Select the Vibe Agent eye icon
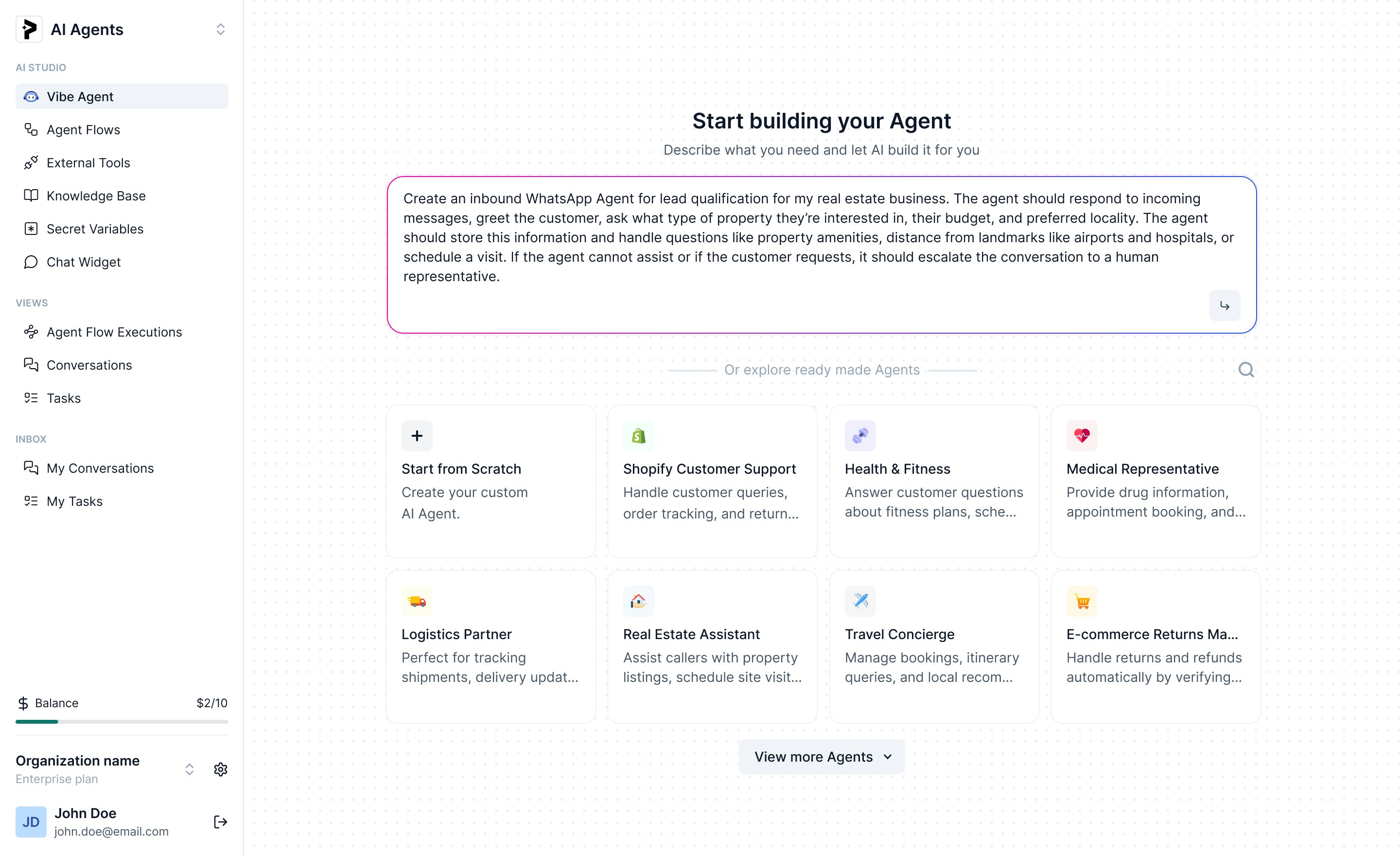This screenshot has width=1400, height=856. [31, 97]
